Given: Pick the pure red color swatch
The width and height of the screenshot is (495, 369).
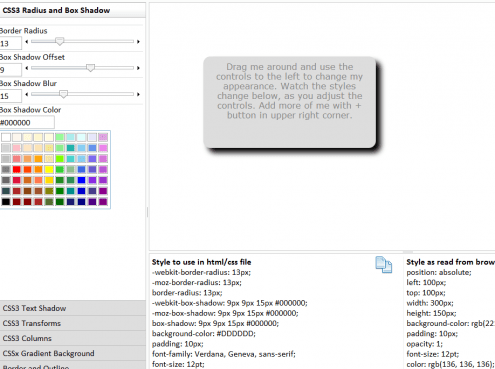Looking at the screenshot, I should coord(17,169).
